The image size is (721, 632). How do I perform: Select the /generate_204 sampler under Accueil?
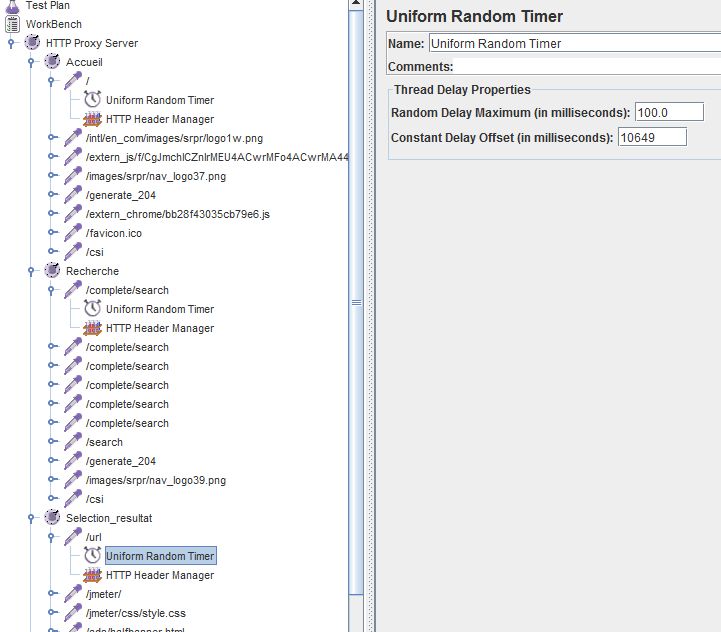pyautogui.click(x=121, y=195)
